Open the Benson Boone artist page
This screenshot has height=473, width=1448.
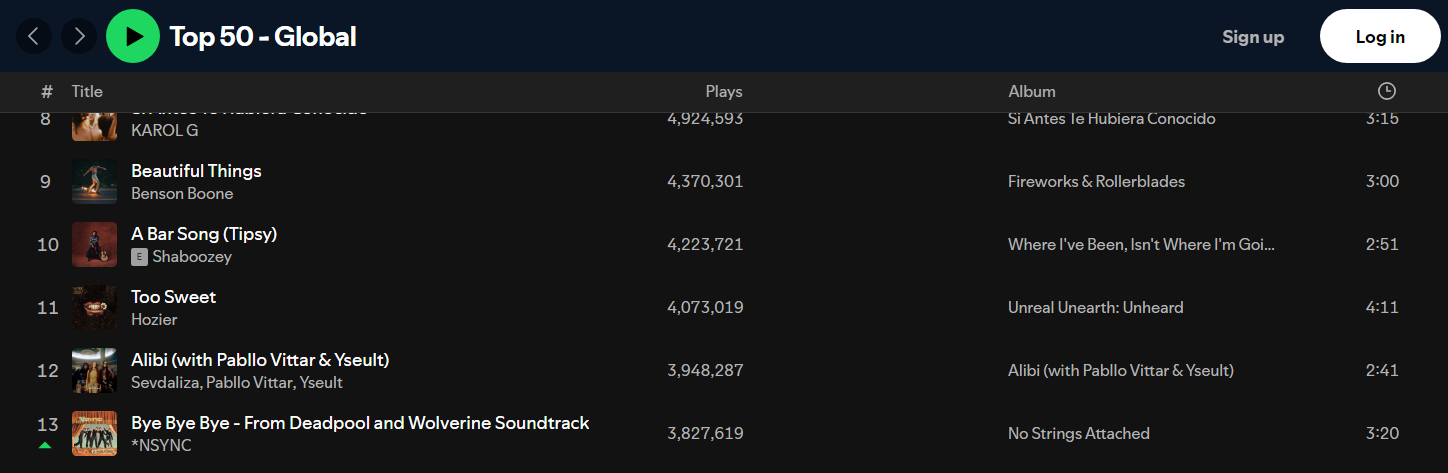coord(182,194)
